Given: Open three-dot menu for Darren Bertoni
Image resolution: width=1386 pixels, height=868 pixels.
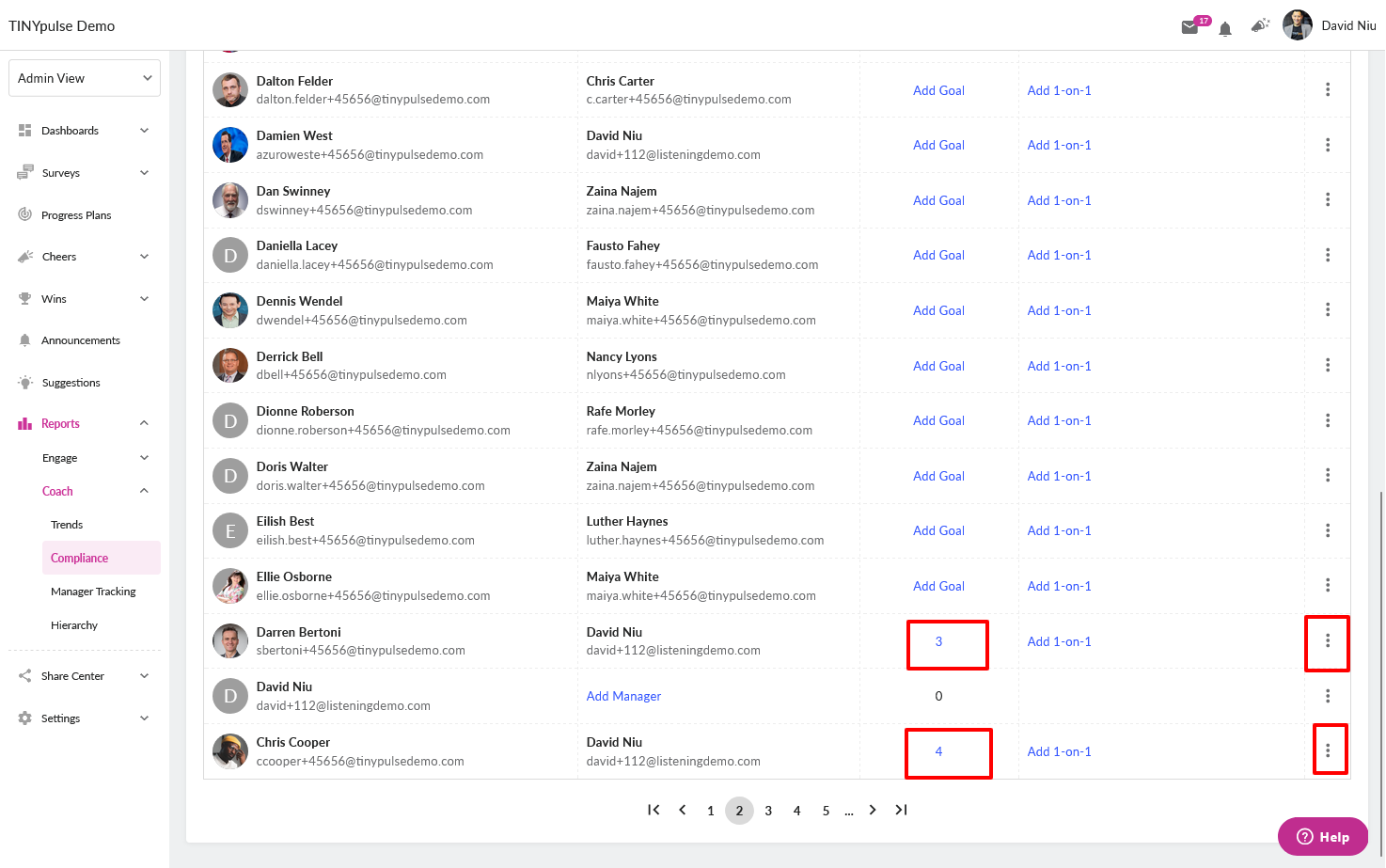Looking at the screenshot, I should pyautogui.click(x=1328, y=640).
